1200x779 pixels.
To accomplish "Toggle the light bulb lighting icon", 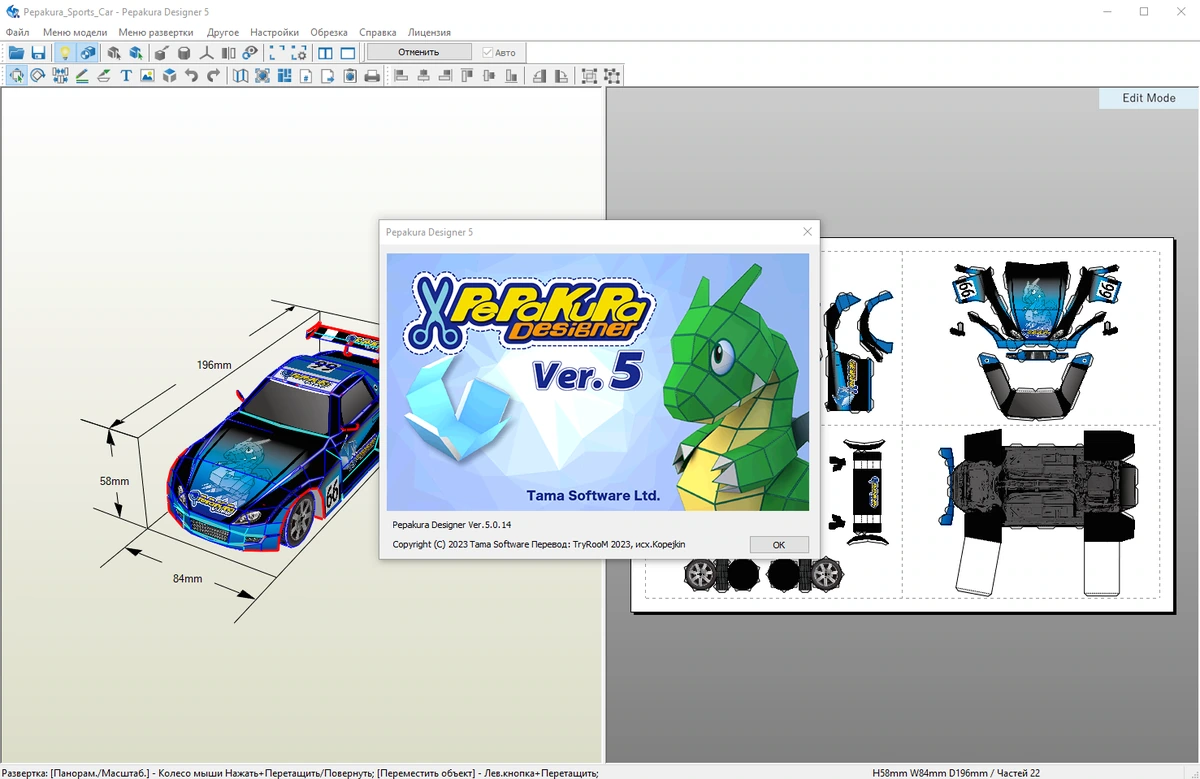I will 65,52.
